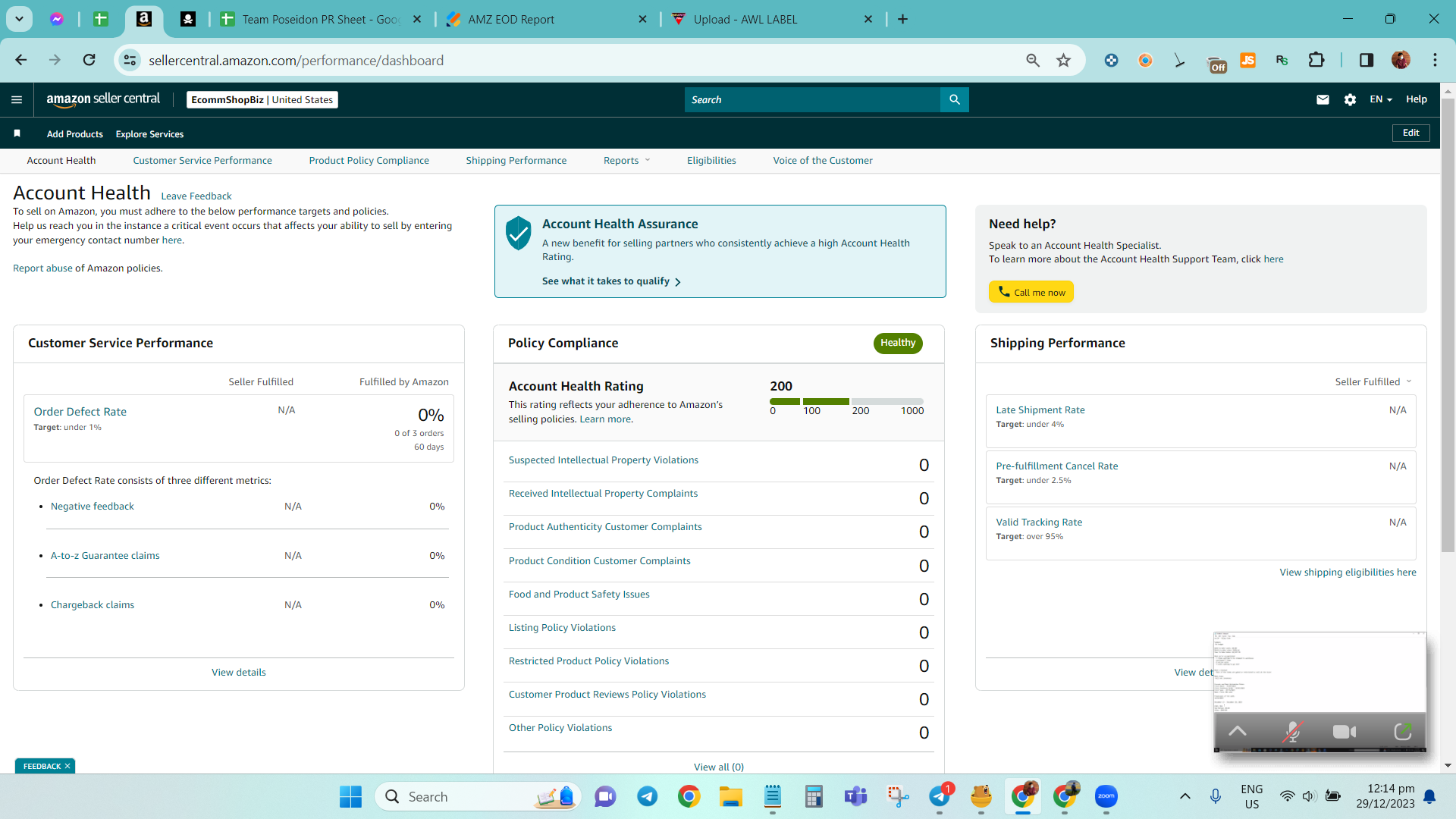Show hidden system tray icons chevron
Image resolution: width=1456 pixels, height=819 pixels.
[x=1185, y=796]
